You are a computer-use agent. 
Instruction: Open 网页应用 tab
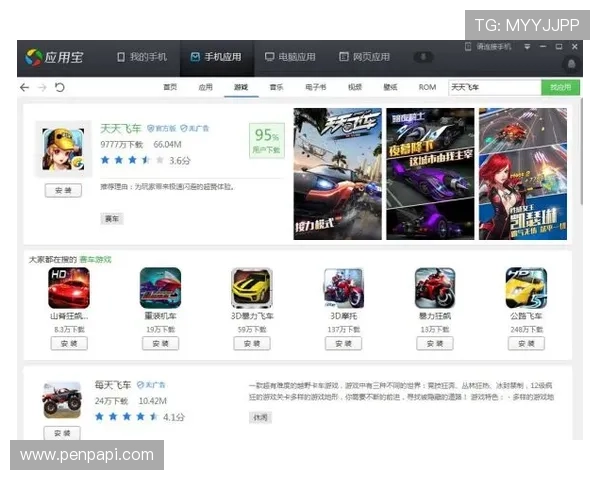[365, 57]
